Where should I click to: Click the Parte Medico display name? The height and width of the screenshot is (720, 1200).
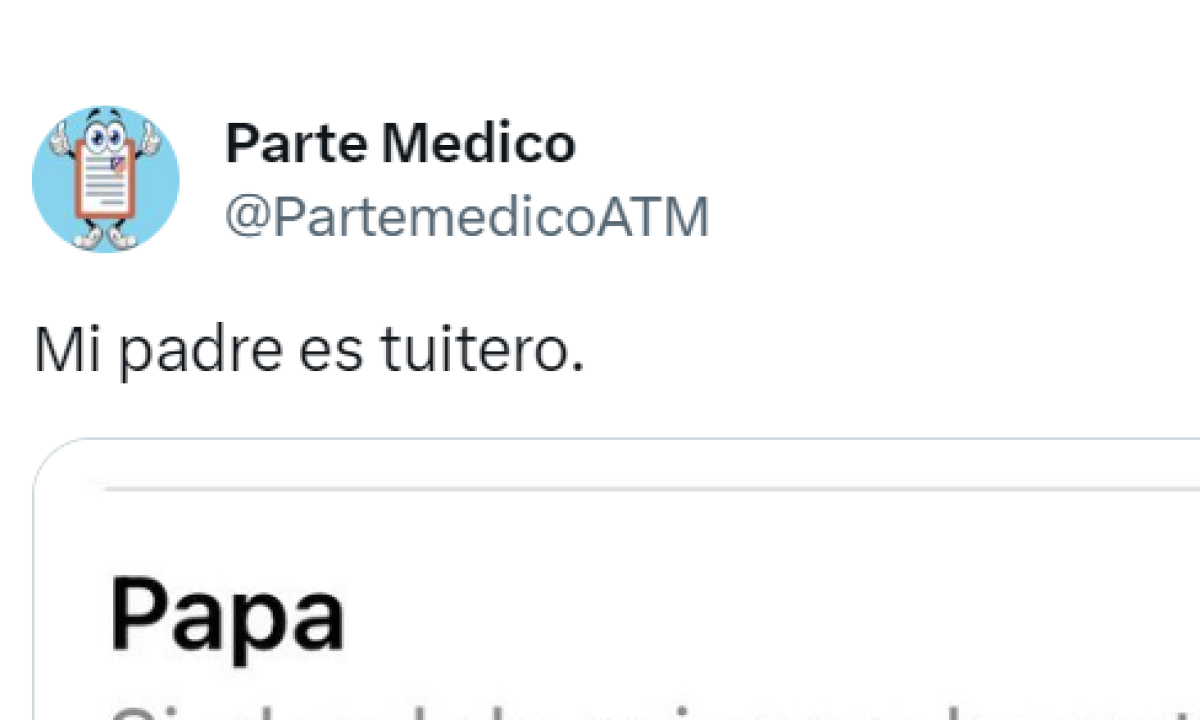[400, 143]
